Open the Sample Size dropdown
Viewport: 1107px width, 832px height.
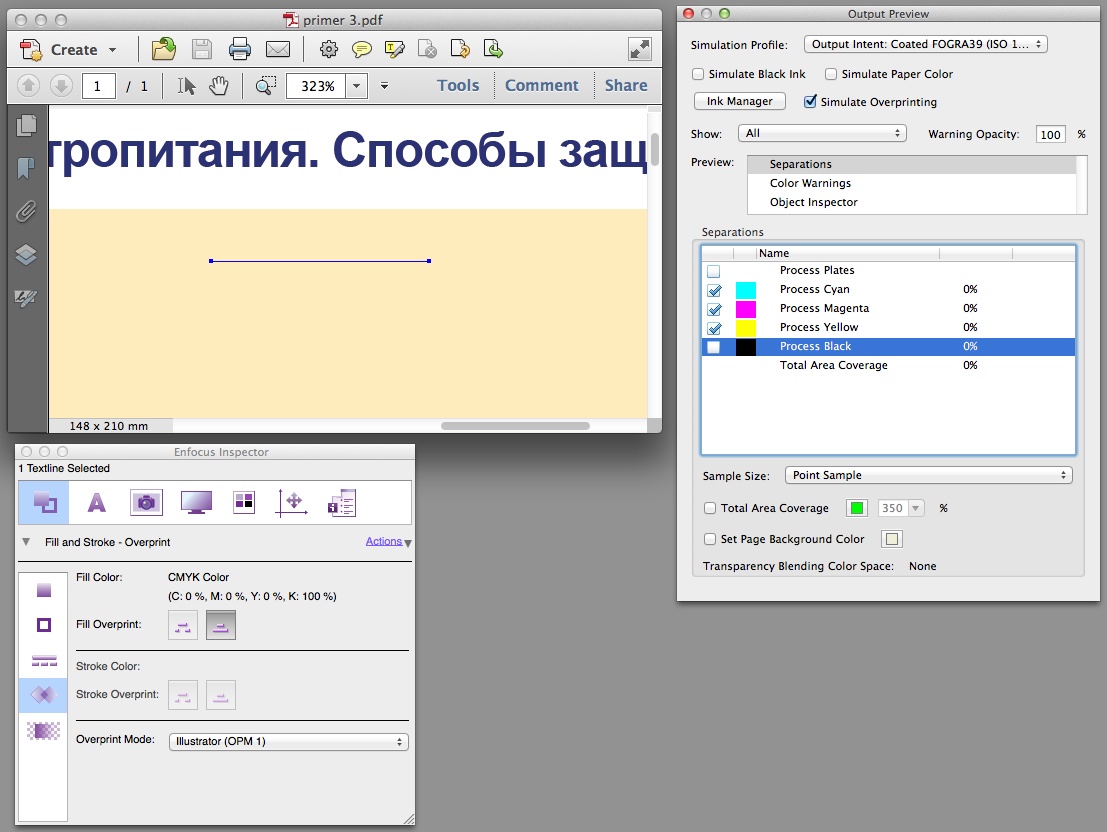[x=928, y=475]
